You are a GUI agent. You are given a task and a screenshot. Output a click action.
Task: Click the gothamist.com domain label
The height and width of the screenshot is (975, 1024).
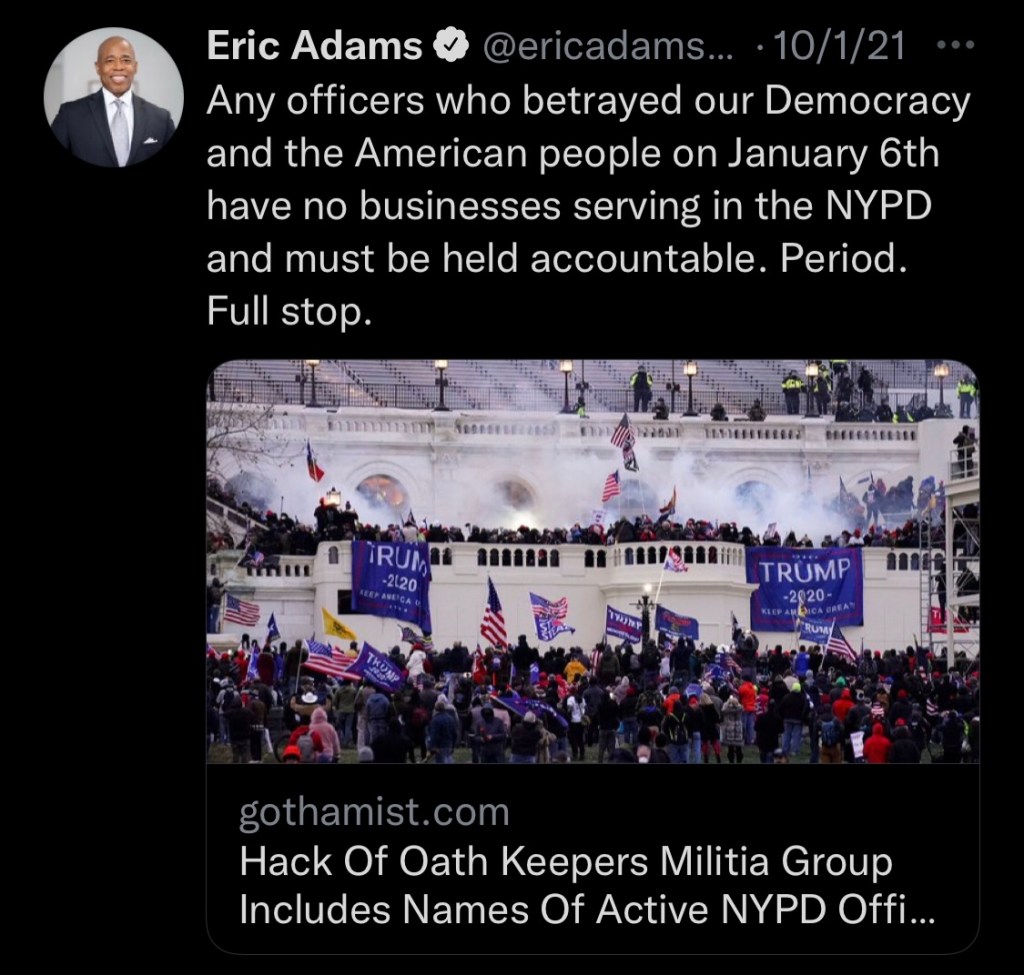coord(374,813)
